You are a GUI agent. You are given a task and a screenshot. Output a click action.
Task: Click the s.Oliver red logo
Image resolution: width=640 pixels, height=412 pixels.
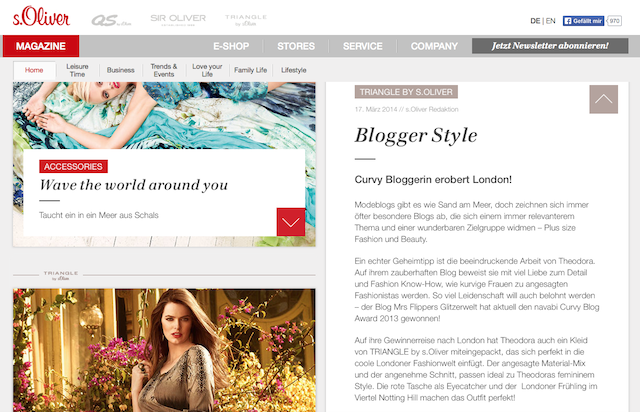click(41, 16)
